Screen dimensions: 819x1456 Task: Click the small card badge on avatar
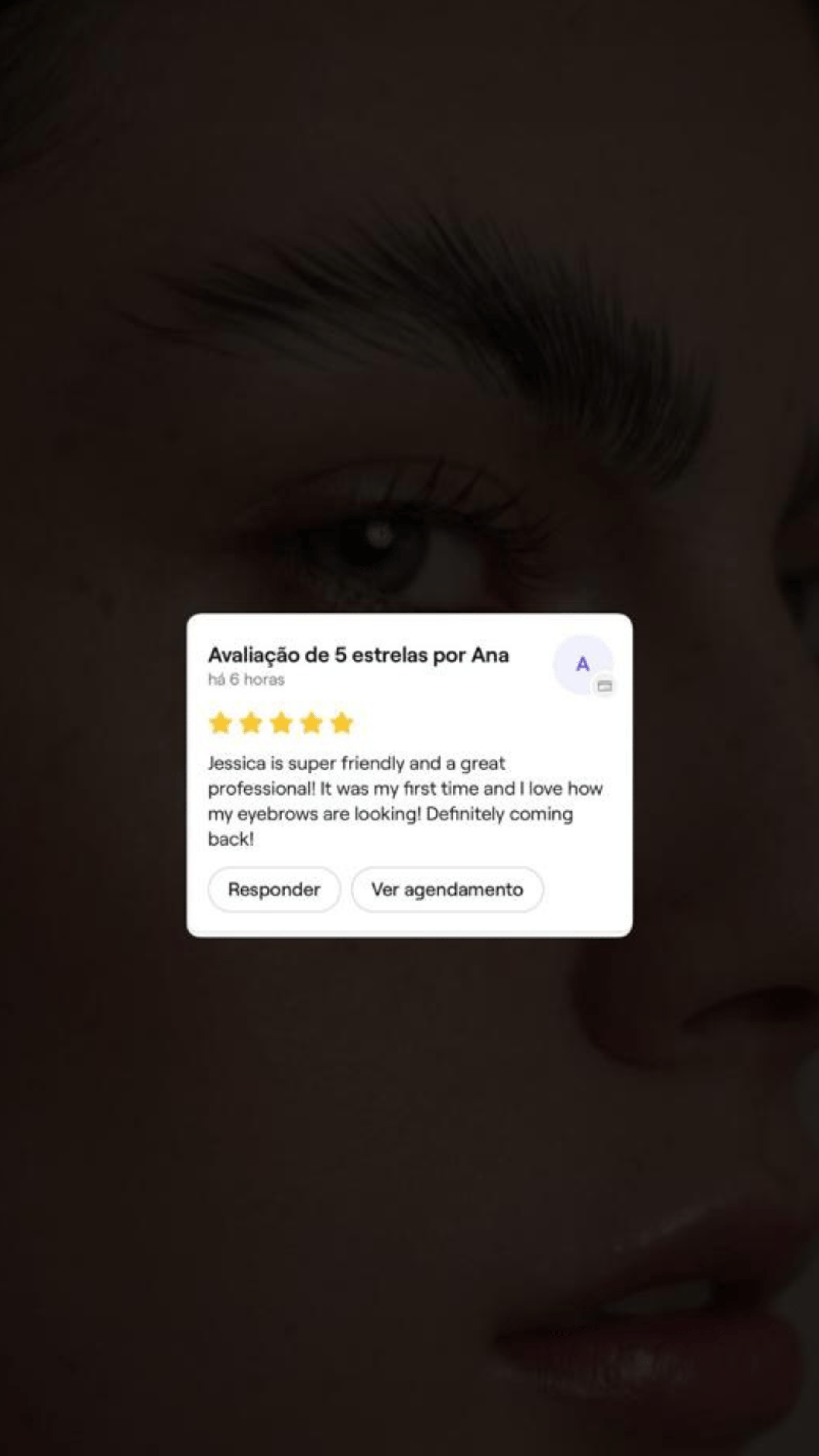click(604, 686)
